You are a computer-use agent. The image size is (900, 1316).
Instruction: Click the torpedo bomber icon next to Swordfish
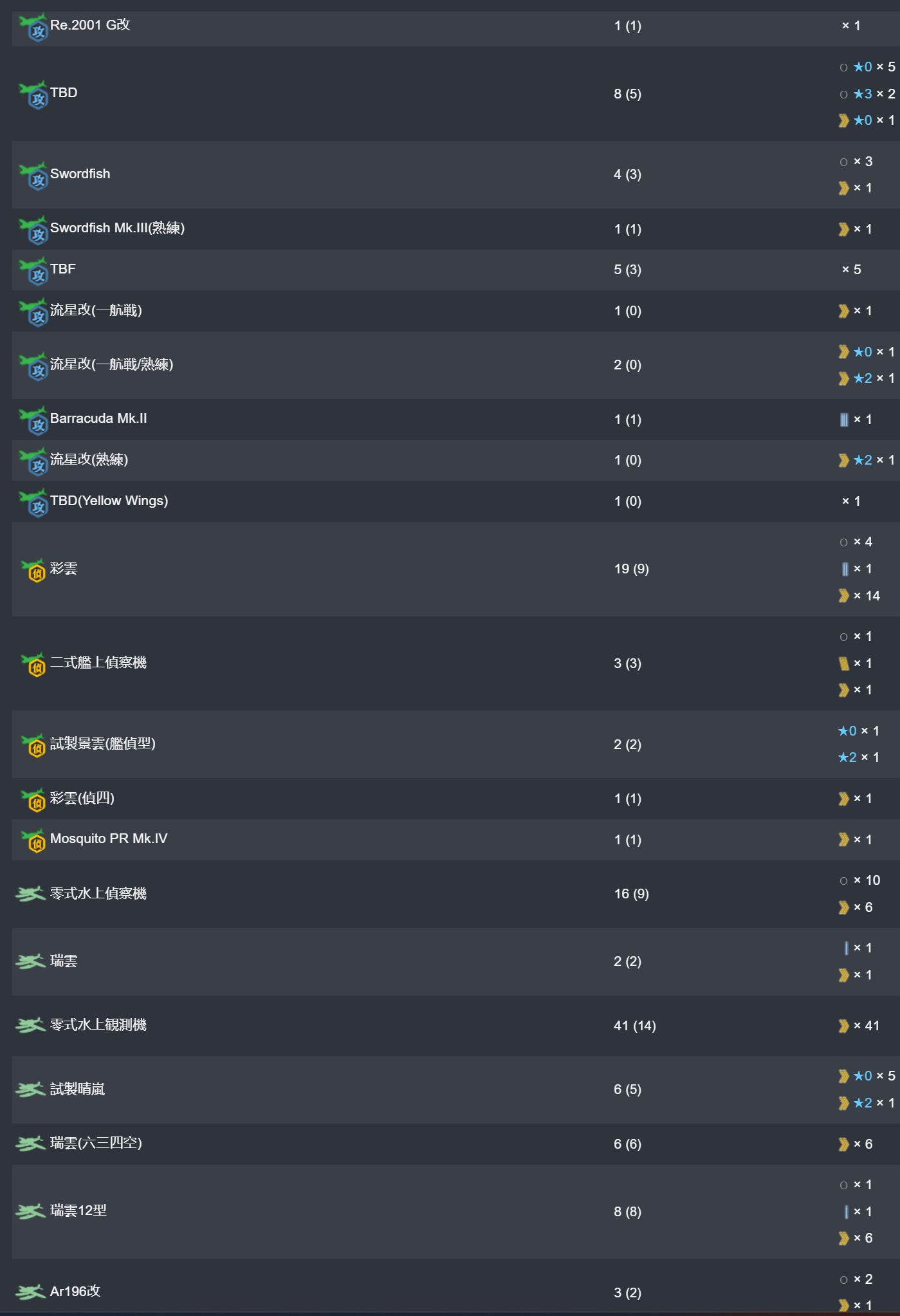[33, 176]
